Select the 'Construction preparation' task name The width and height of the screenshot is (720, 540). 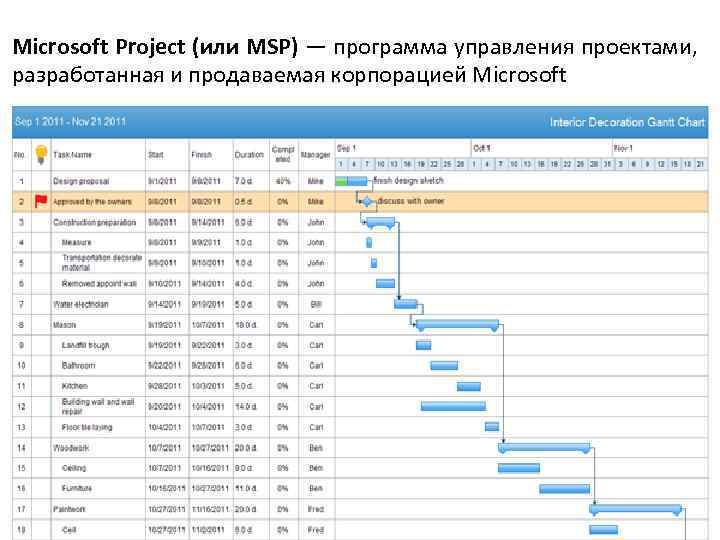coord(95,222)
